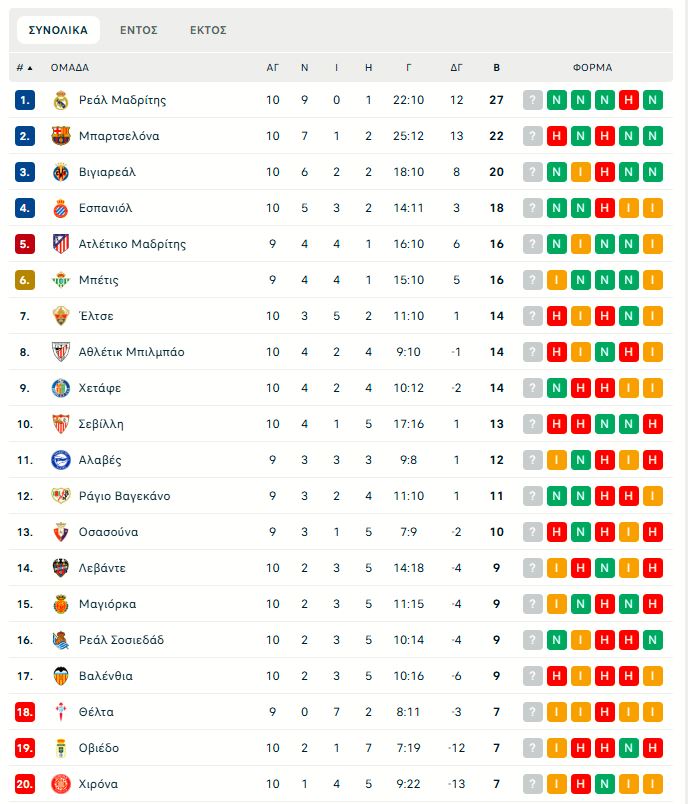Click the Villarreal yellow crest icon
688x804 pixels.
click(61, 172)
